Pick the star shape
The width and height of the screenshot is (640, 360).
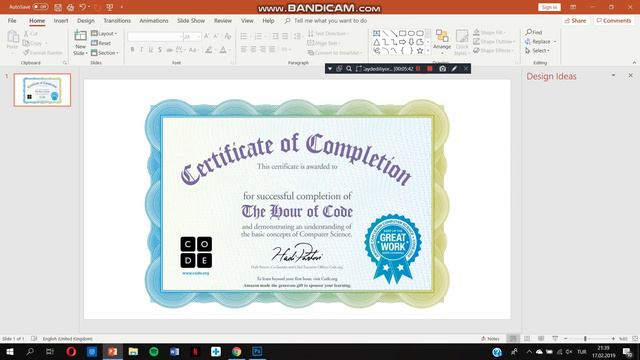(420, 51)
